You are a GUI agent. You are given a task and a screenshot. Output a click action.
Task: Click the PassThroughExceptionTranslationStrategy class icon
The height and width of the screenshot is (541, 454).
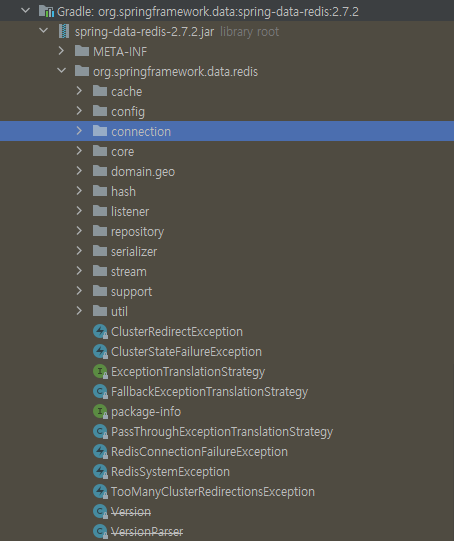[x=100, y=432]
